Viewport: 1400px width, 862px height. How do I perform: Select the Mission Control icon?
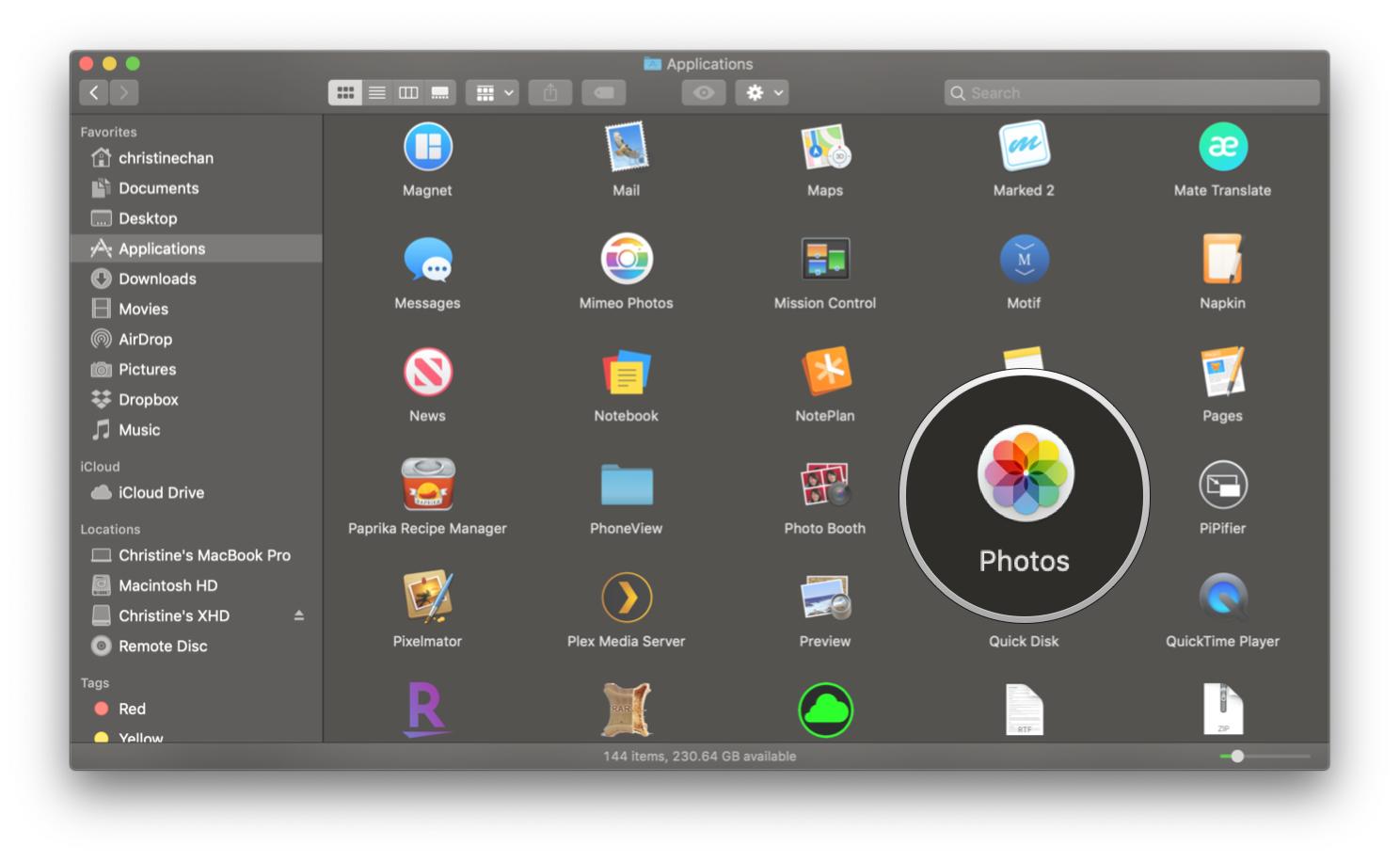pyautogui.click(x=825, y=259)
